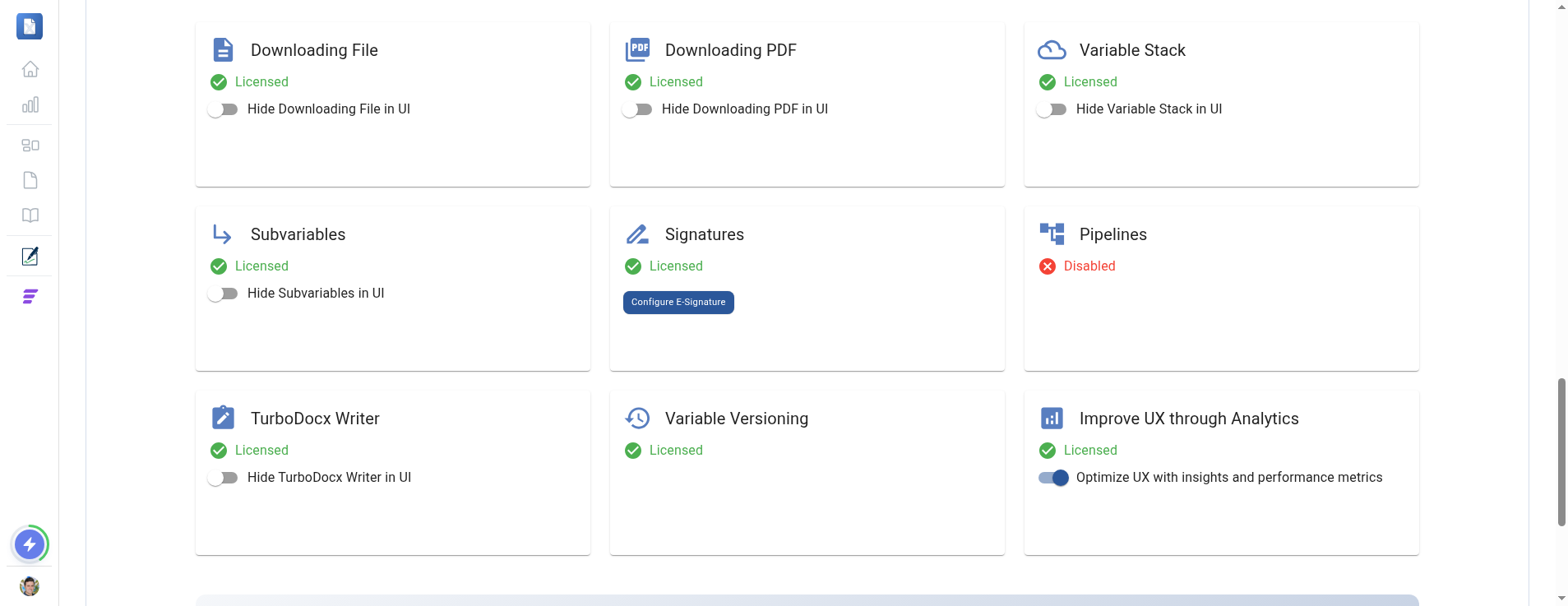Click the Downloading File card title
Viewport: 1568px width, 606px height.
point(314,50)
